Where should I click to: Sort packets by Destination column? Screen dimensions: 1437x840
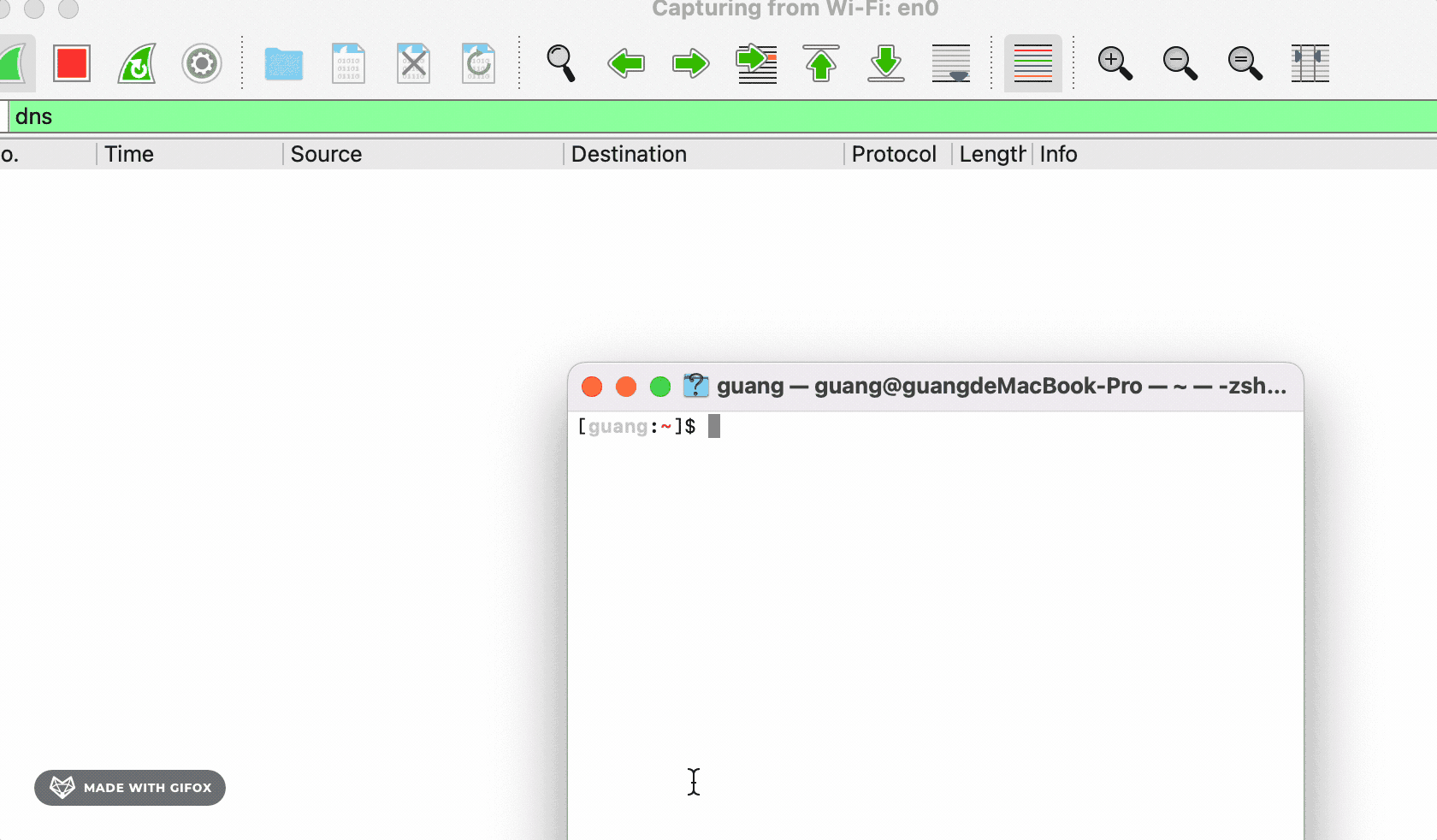703,154
